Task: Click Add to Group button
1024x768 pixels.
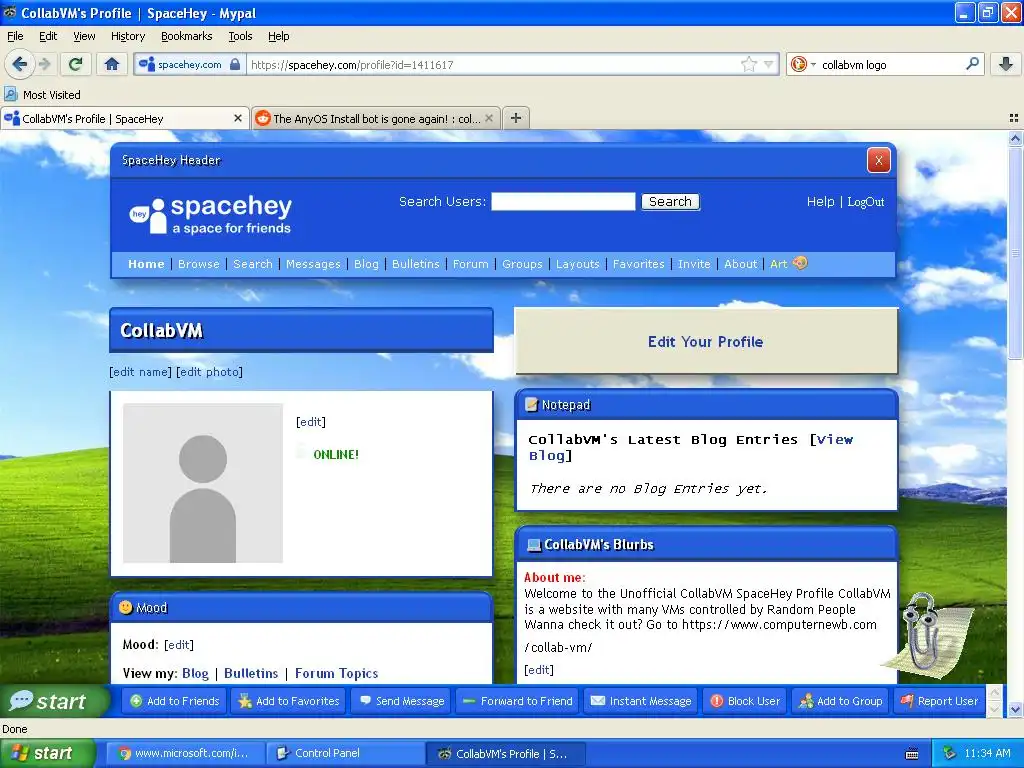Action: pyautogui.click(x=840, y=701)
